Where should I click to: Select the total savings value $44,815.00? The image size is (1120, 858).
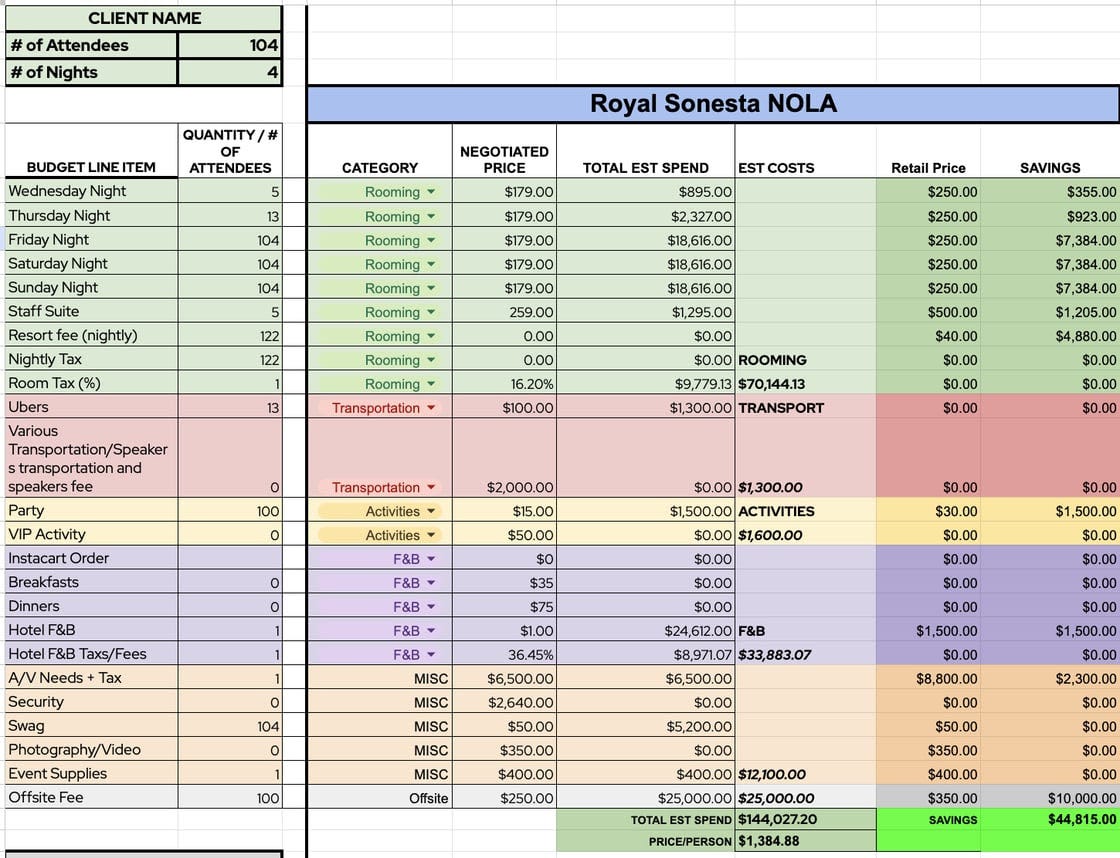1050,819
